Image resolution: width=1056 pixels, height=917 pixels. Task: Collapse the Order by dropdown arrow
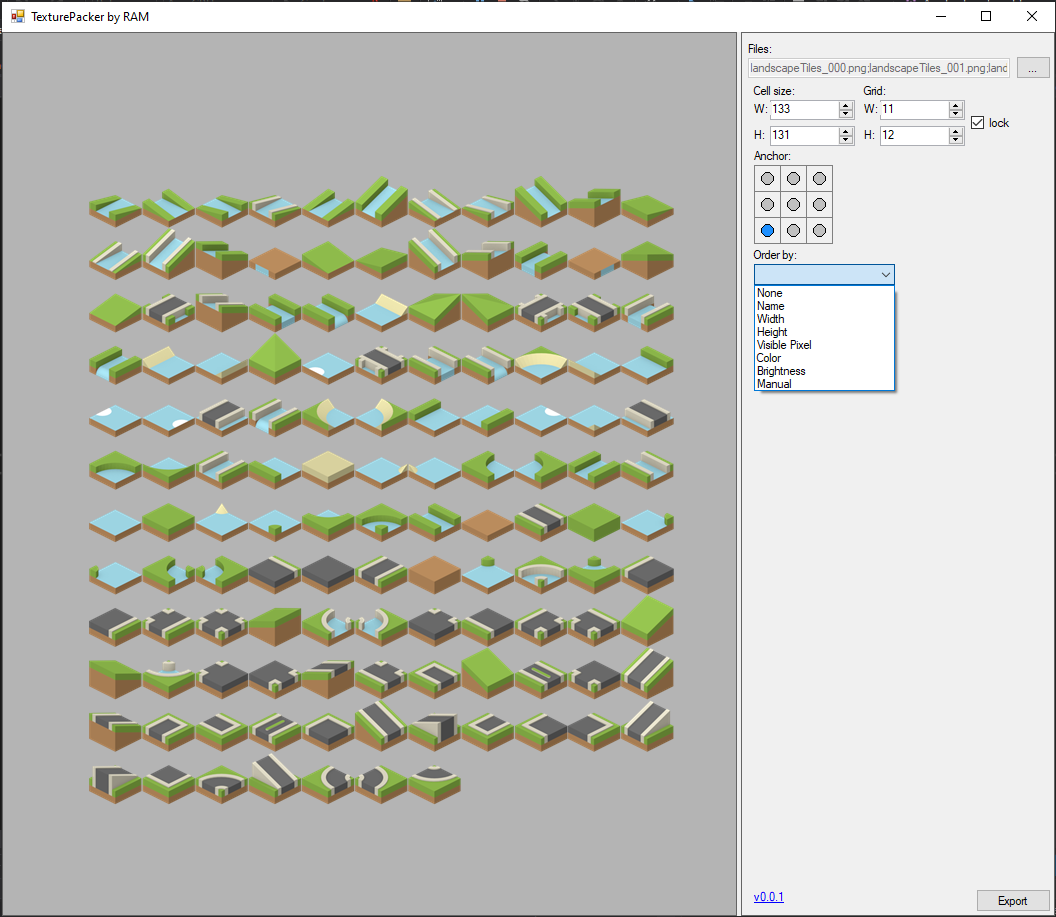tap(886, 274)
